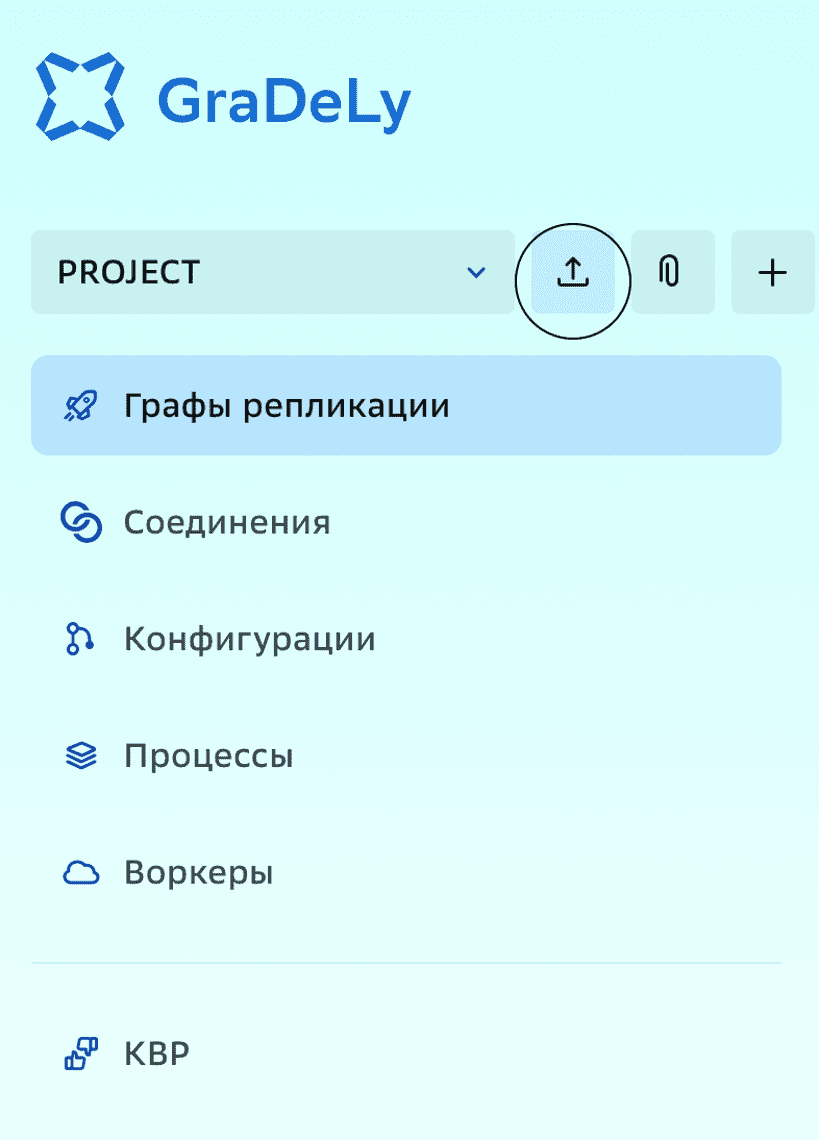
Task: Click the GraDeLy title link
Action: (284, 98)
